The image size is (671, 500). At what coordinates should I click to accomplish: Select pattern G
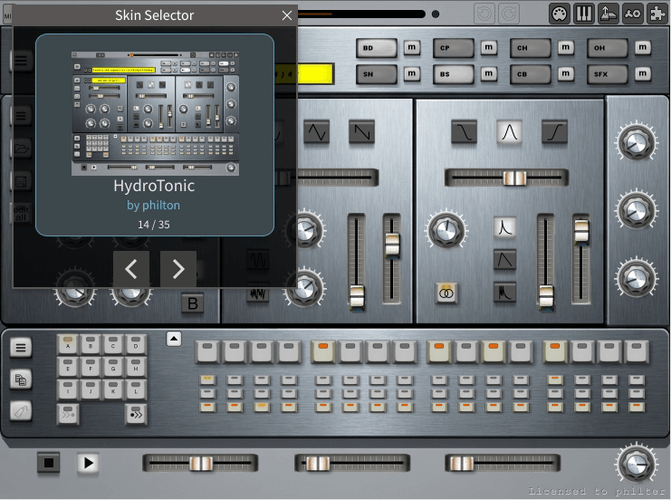tap(113, 367)
